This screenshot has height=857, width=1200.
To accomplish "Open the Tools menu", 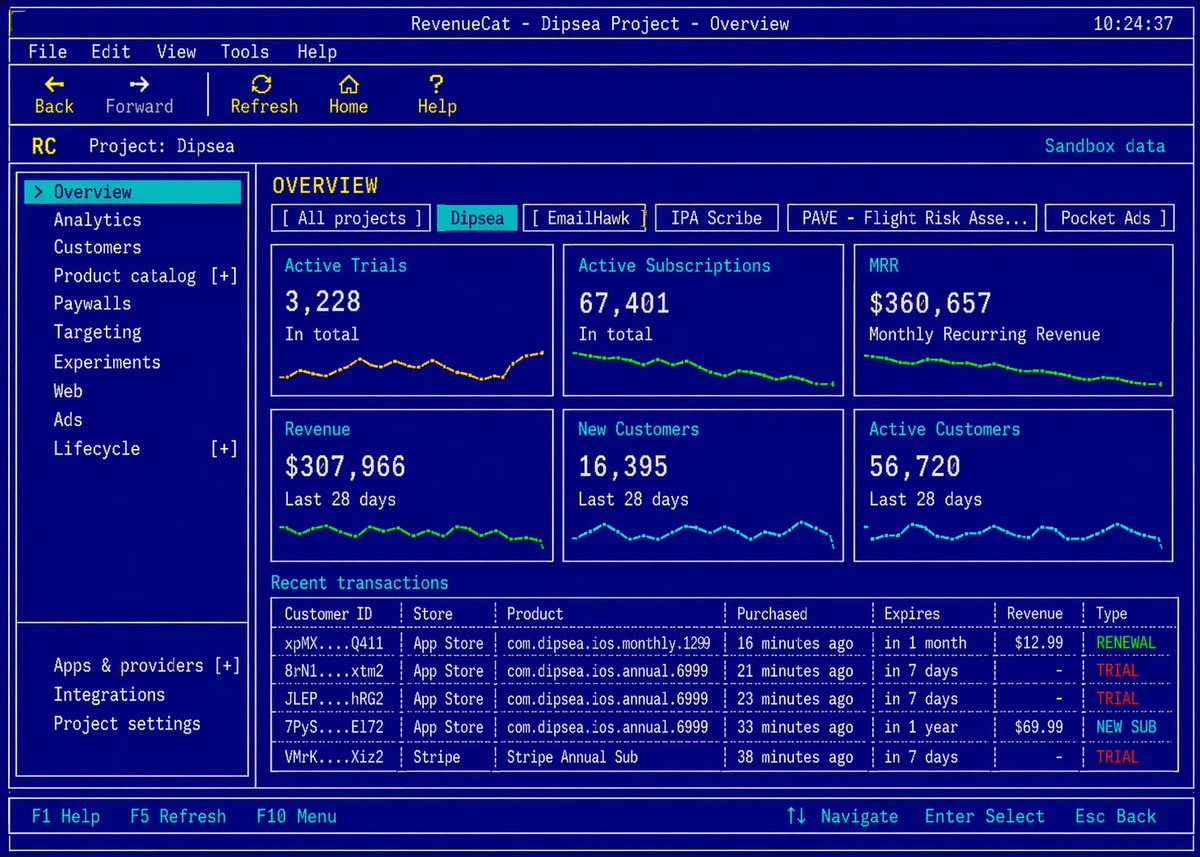I will tap(245, 52).
